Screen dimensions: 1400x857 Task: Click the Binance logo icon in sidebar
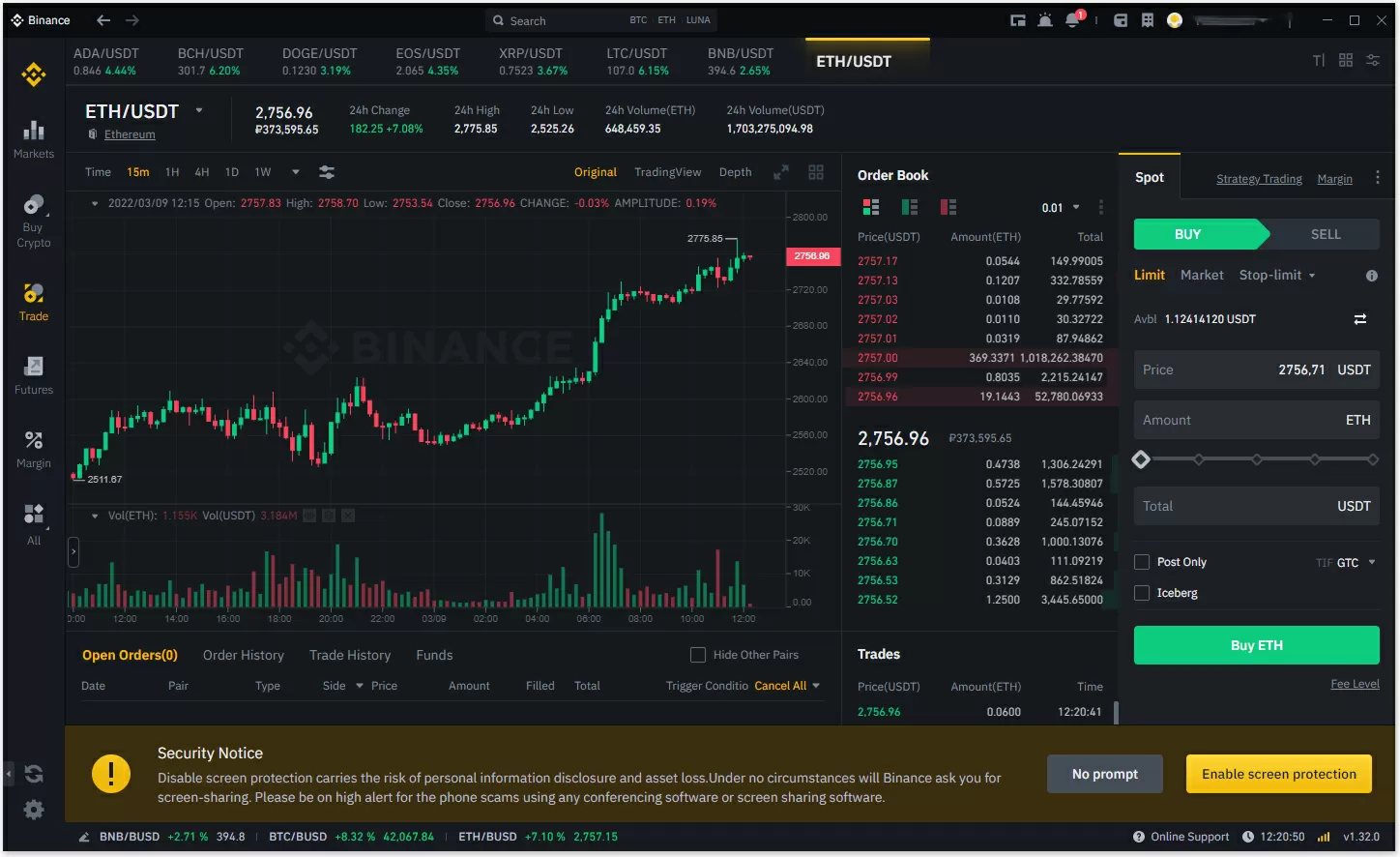34,74
